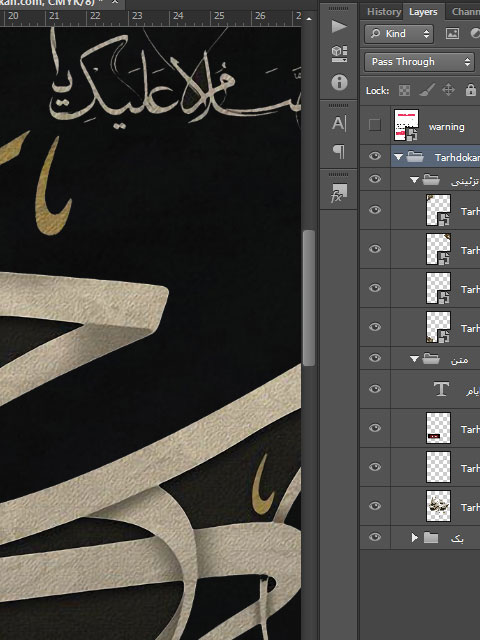Screen dimensions: 480x640
Task: Hide the متن group
Action: pos(375,358)
